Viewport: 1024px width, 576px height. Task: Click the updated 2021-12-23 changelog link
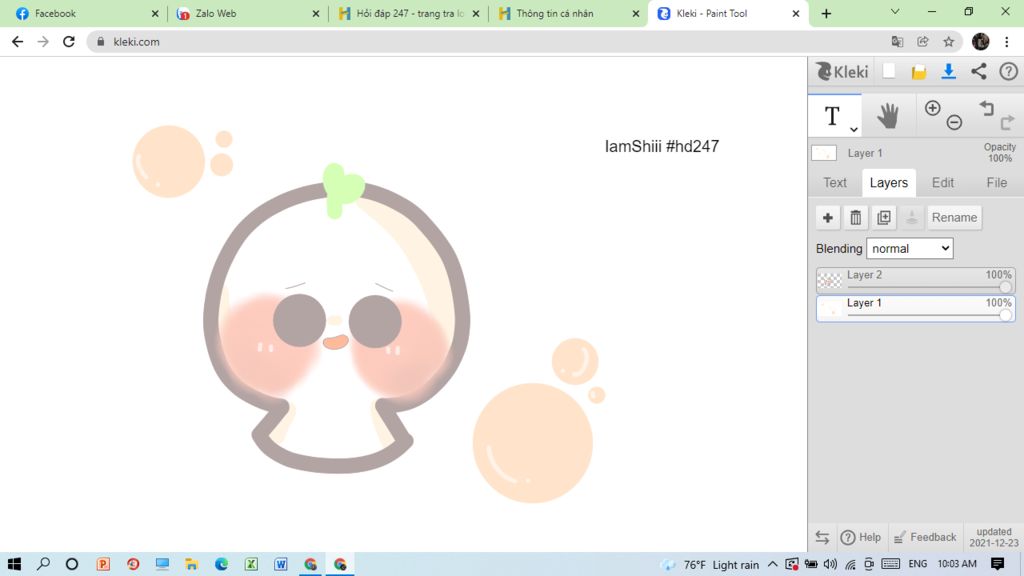click(x=993, y=537)
